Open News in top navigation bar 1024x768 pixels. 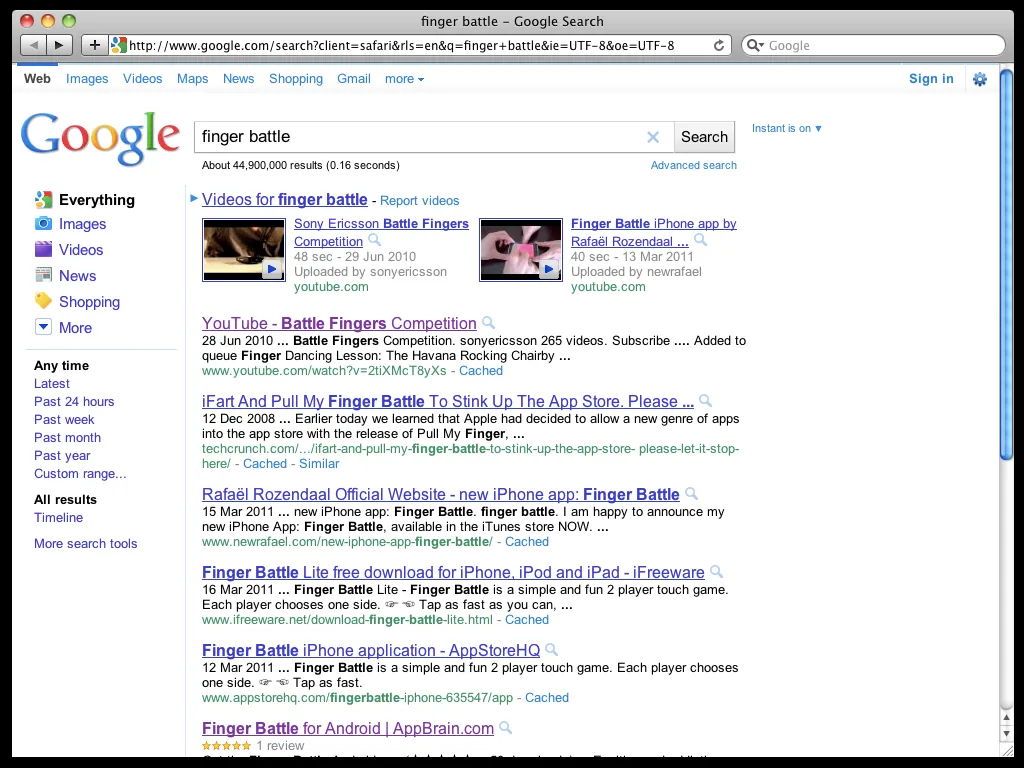238,79
